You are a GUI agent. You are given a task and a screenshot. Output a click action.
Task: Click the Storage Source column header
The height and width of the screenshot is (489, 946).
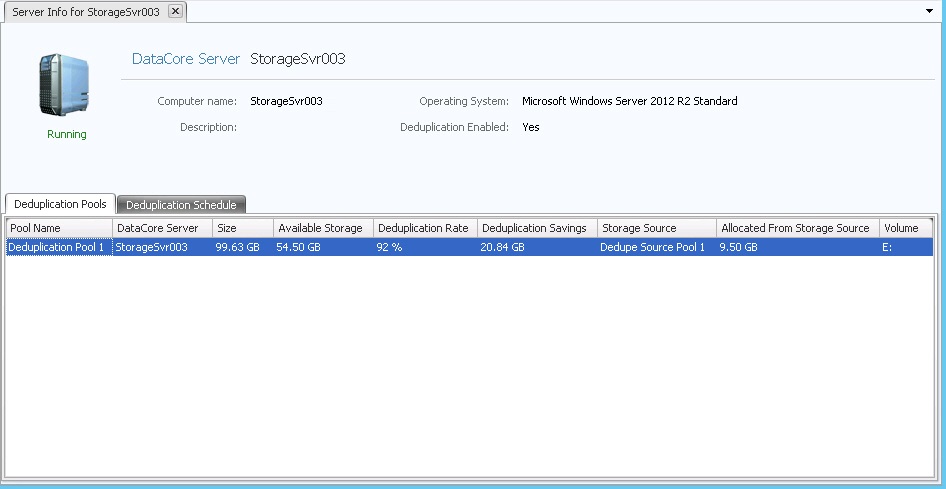tap(655, 228)
